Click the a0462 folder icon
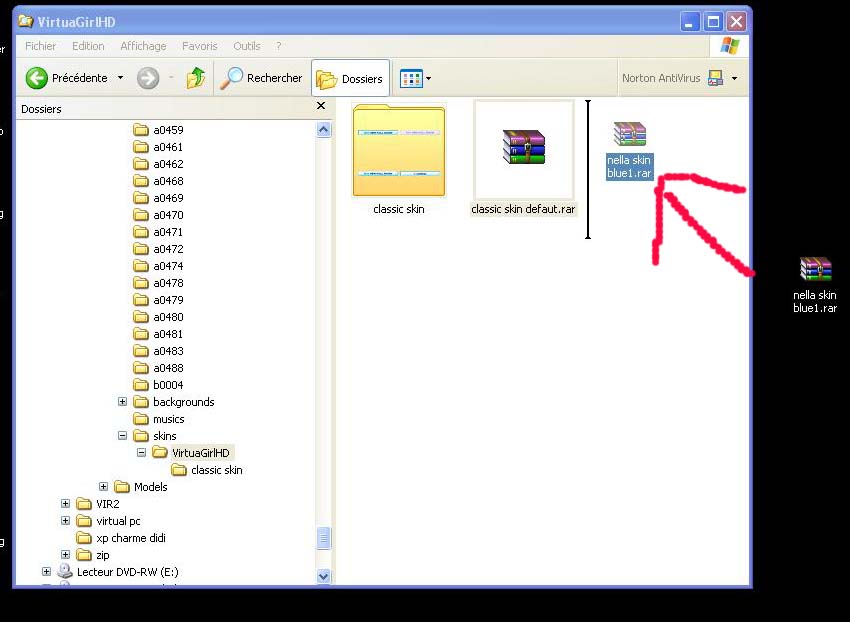Image resolution: width=850 pixels, height=622 pixels. [141, 164]
